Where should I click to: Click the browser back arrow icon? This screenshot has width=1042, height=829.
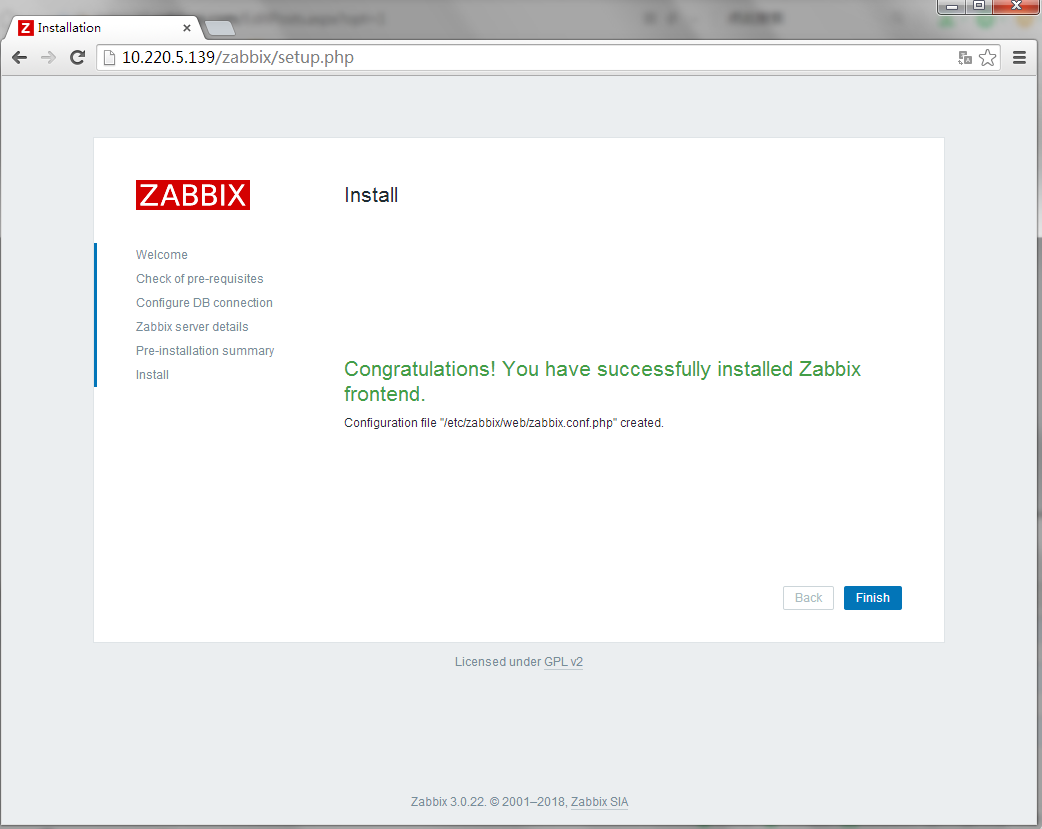[20, 58]
